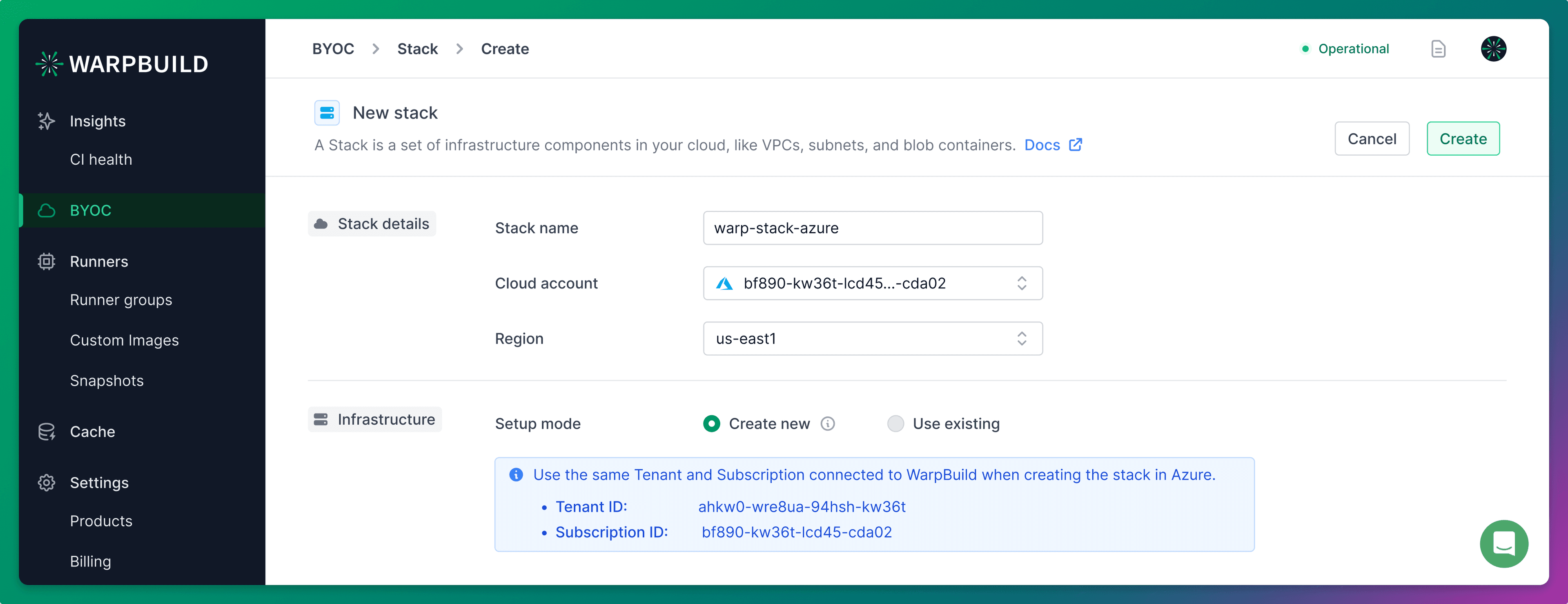Open the Docs link
Image resolution: width=1568 pixels, height=604 pixels.
click(x=1043, y=145)
